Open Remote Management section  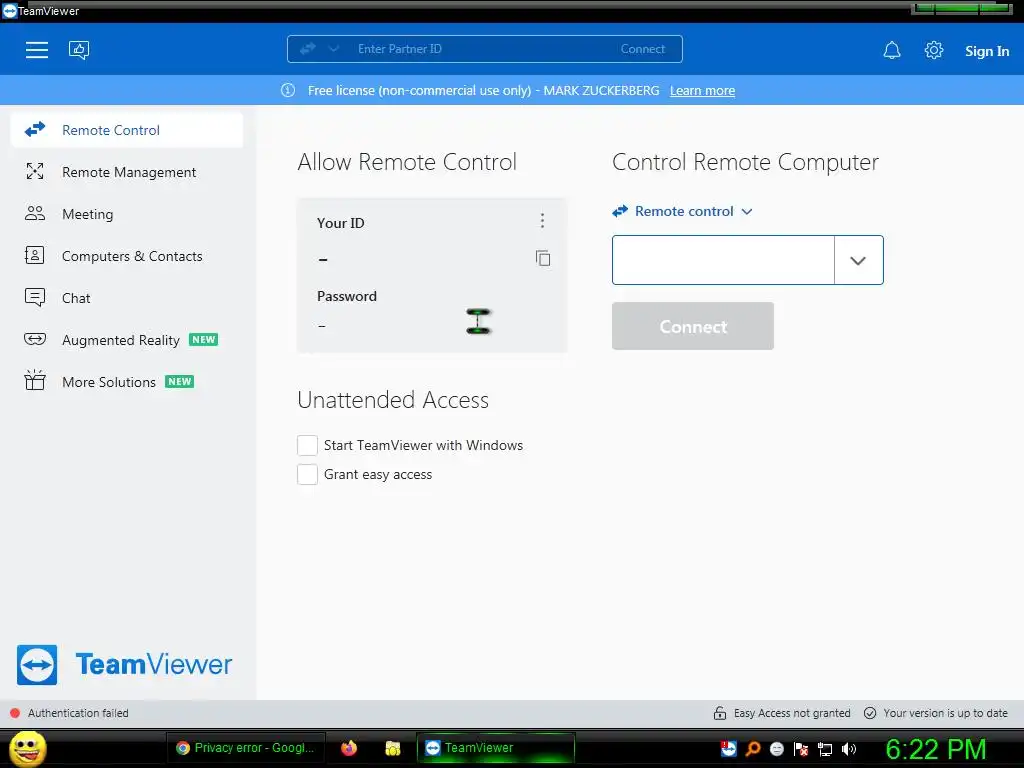127,172
